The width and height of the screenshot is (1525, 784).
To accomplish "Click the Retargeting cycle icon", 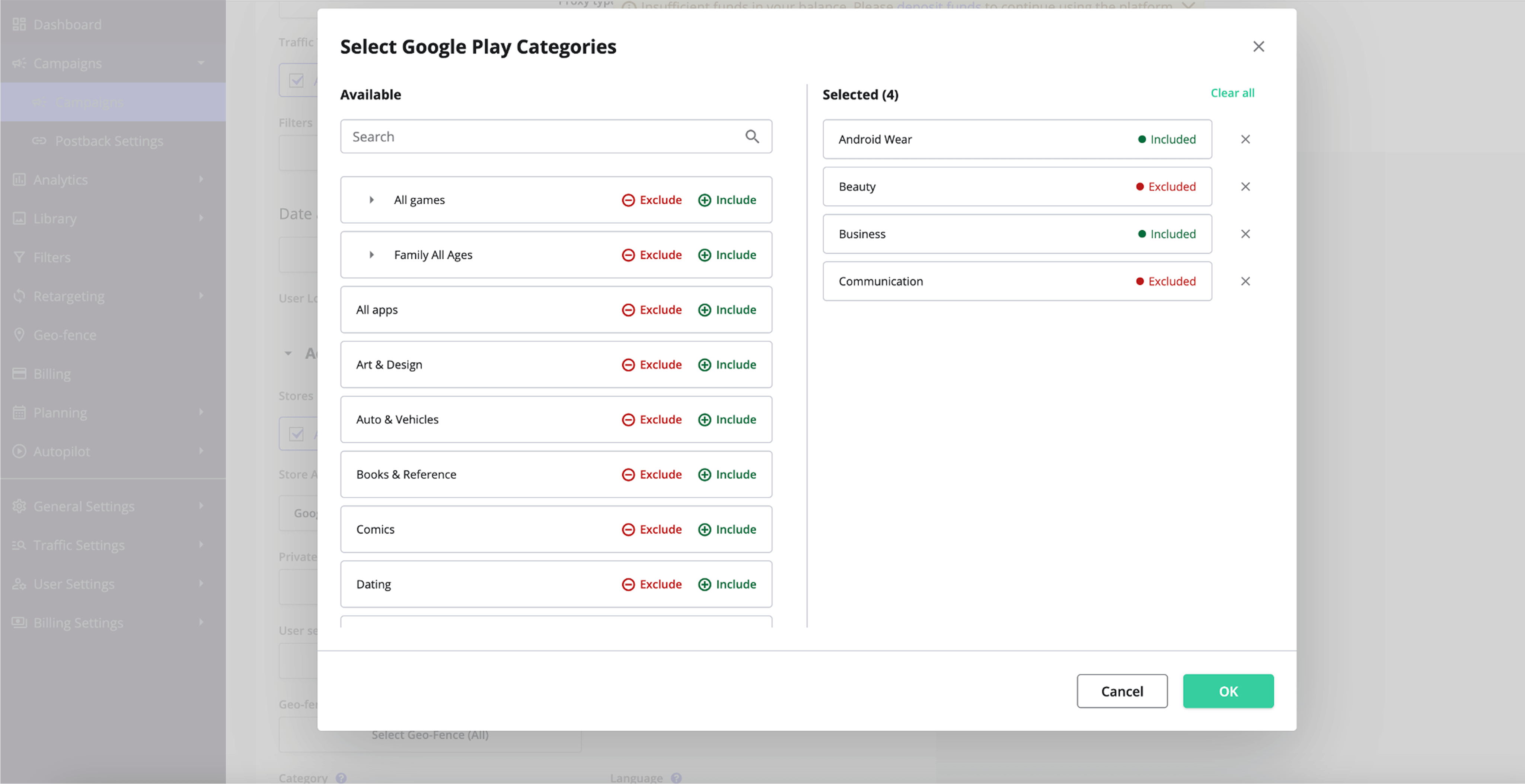I will point(19,296).
